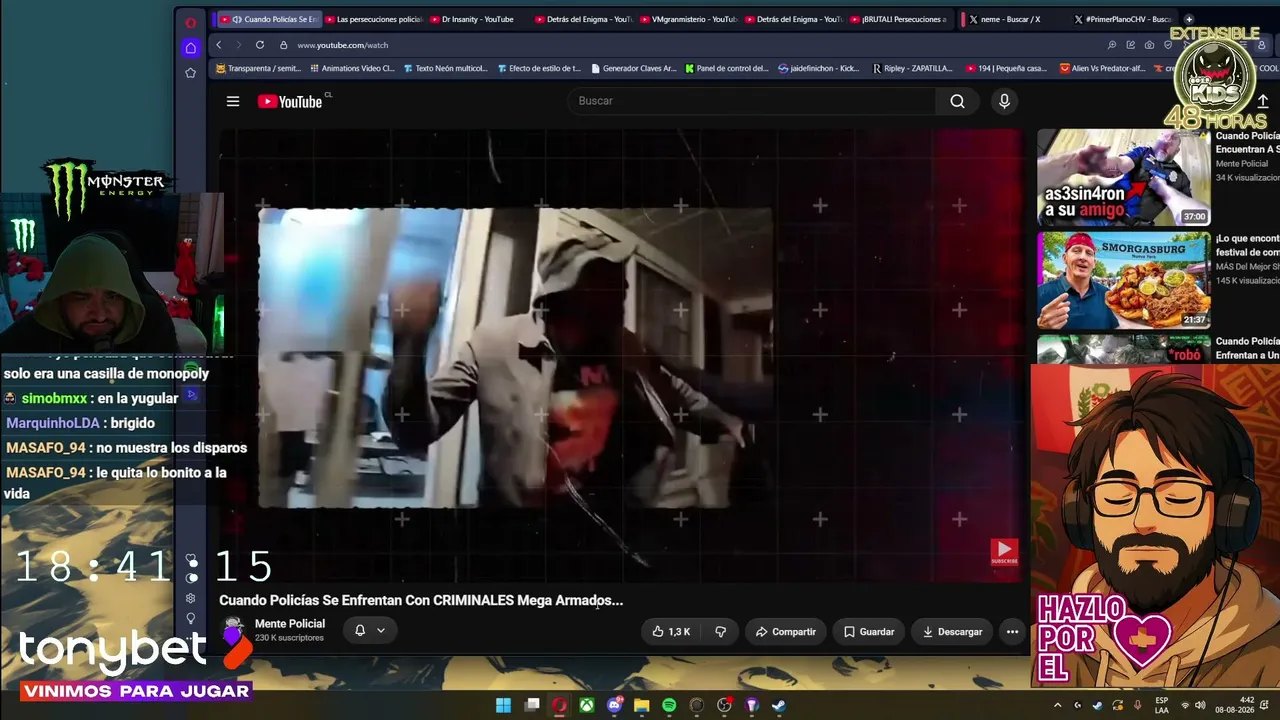The image size is (1280, 720).
Task: Open the YouTube hamburger guide menu
Action: pos(233,101)
